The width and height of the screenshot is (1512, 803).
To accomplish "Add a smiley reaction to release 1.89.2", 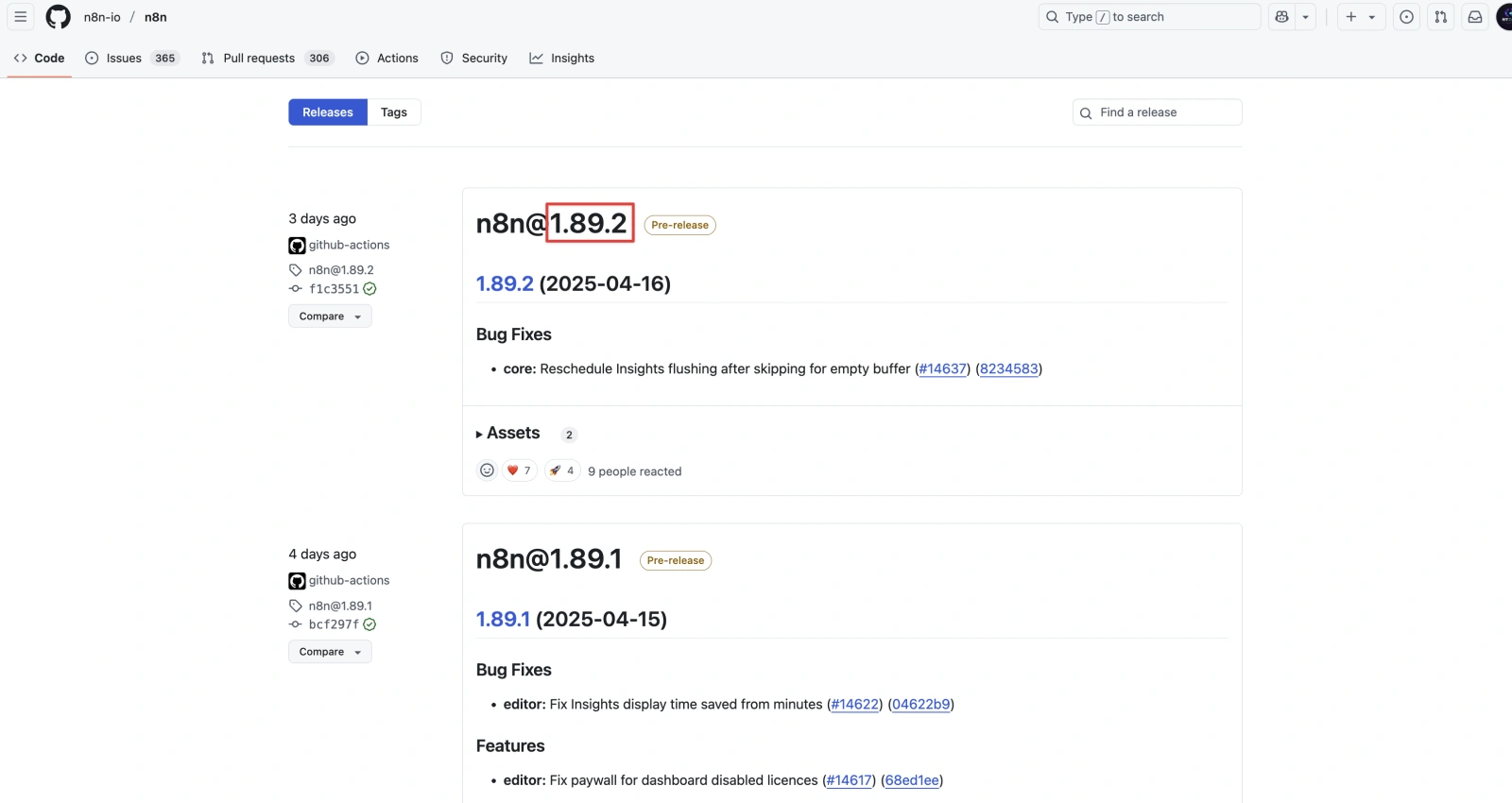I will (x=487, y=470).
